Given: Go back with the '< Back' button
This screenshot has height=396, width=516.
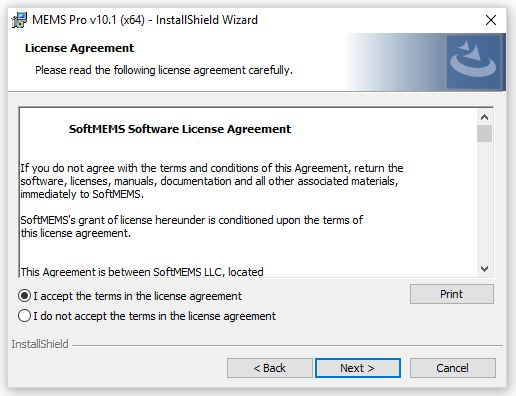Looking at the screenshot, I should coord(270,368).
